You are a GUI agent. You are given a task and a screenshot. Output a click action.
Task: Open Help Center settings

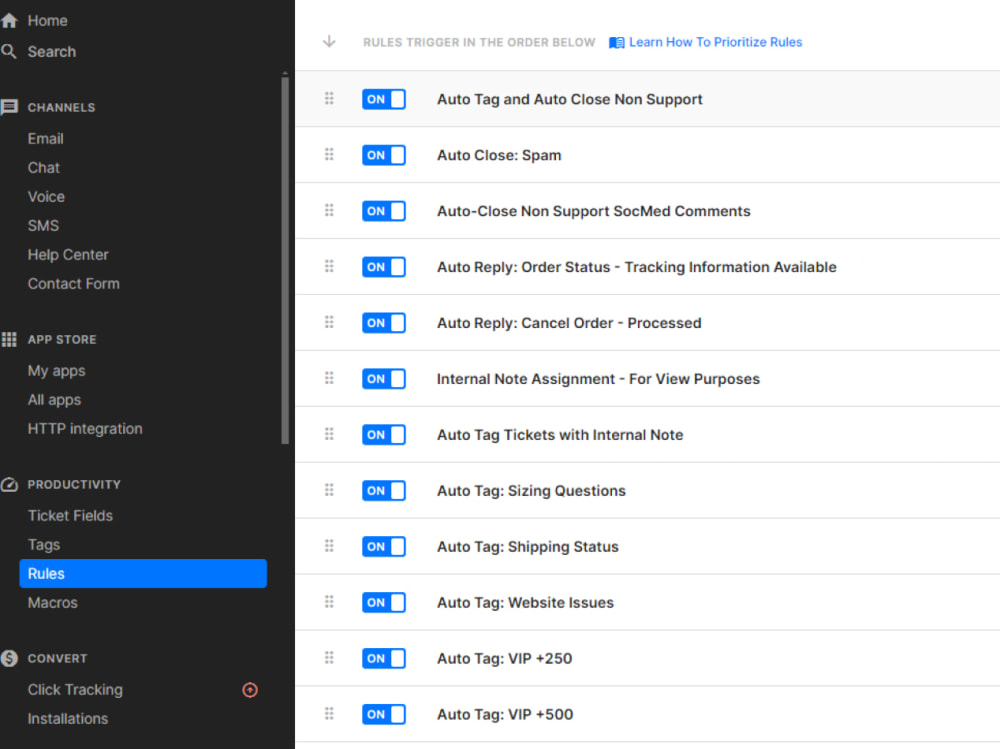[x=68, y=255]
